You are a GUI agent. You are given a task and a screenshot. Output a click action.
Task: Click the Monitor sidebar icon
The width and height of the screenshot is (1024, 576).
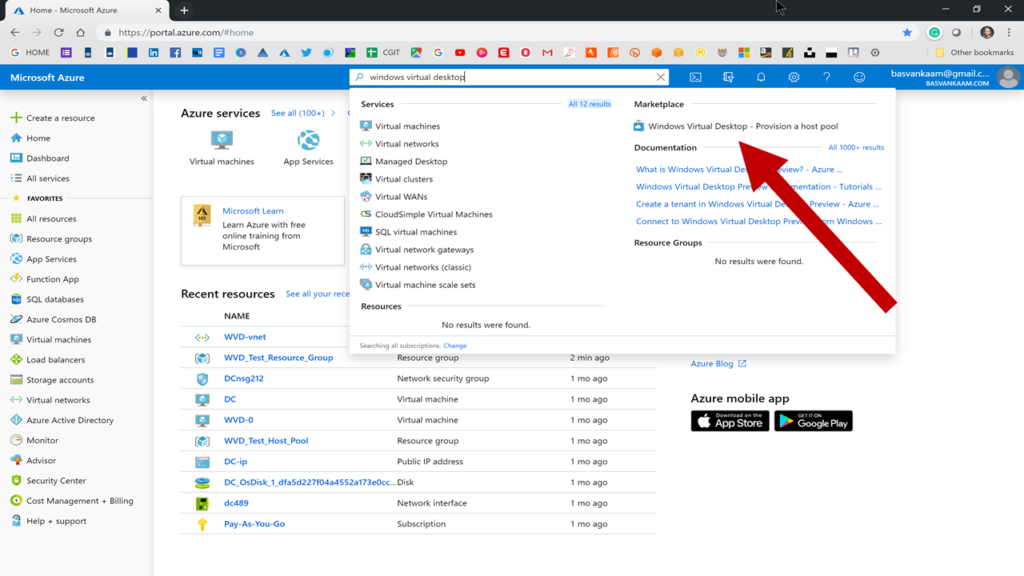click(16, 440)
